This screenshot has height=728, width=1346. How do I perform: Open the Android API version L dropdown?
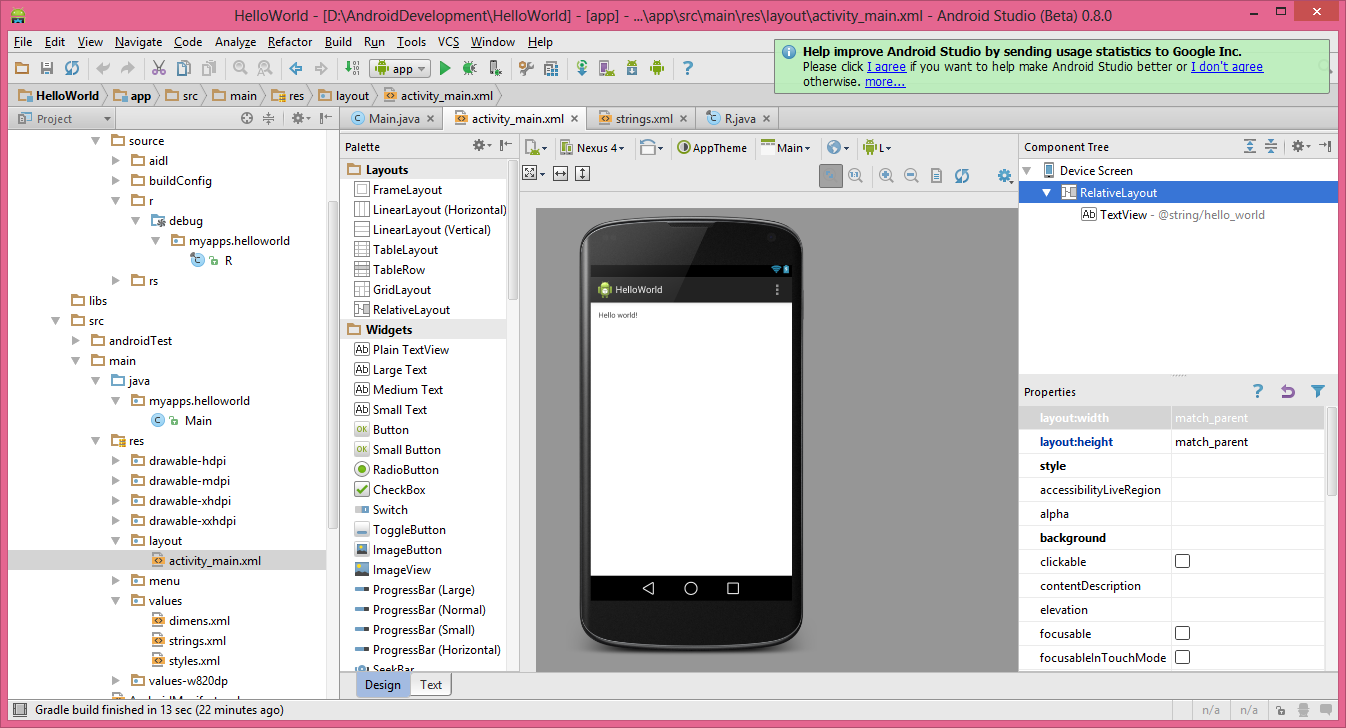point(876,147)
